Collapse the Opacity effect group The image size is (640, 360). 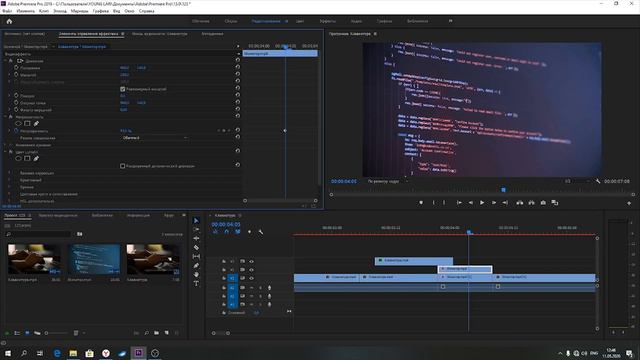pyautogui.click(x=5, y=117)
